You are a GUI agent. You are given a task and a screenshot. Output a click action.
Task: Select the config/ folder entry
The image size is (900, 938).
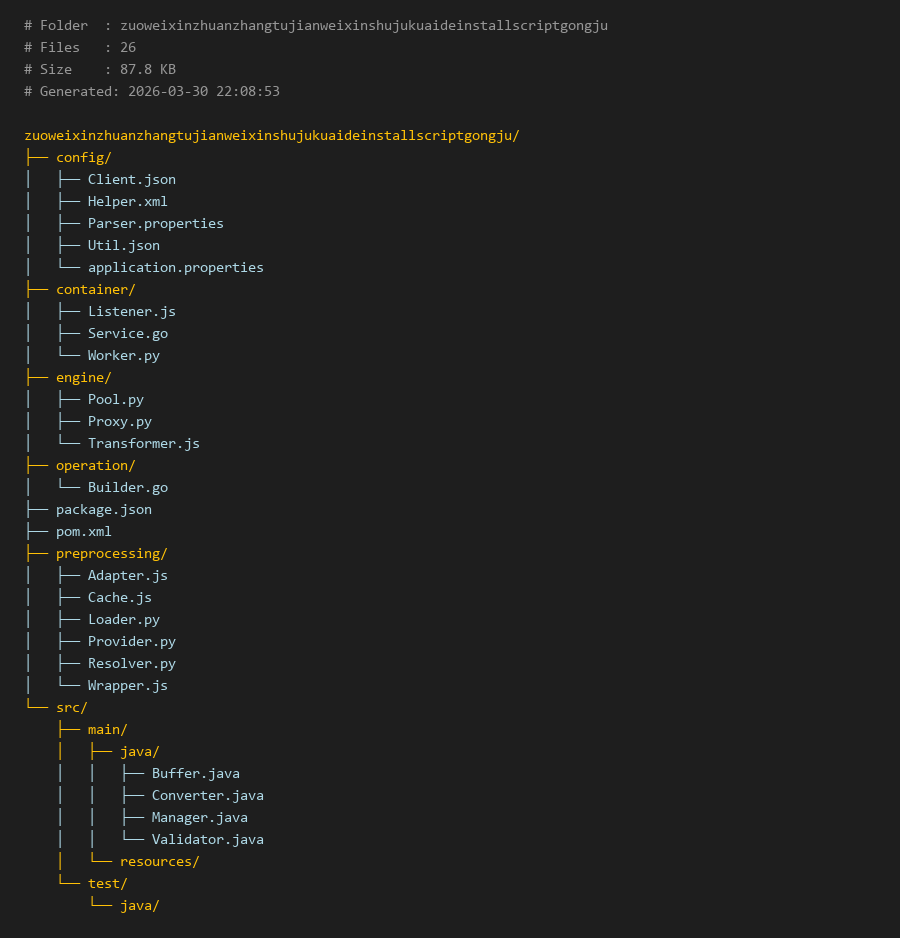click(83, 158)
